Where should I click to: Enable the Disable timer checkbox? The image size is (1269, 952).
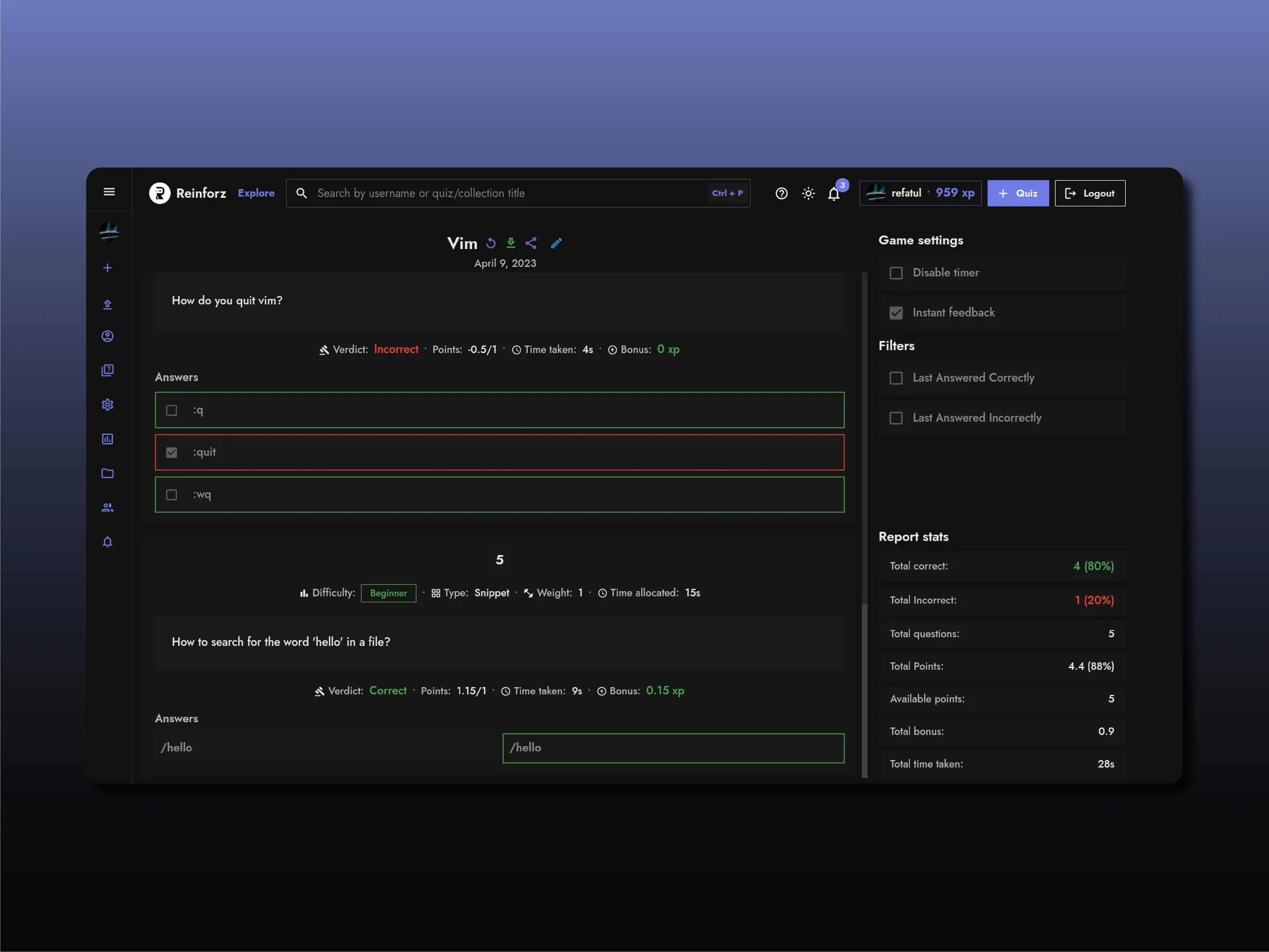click(x=896, y=272)
